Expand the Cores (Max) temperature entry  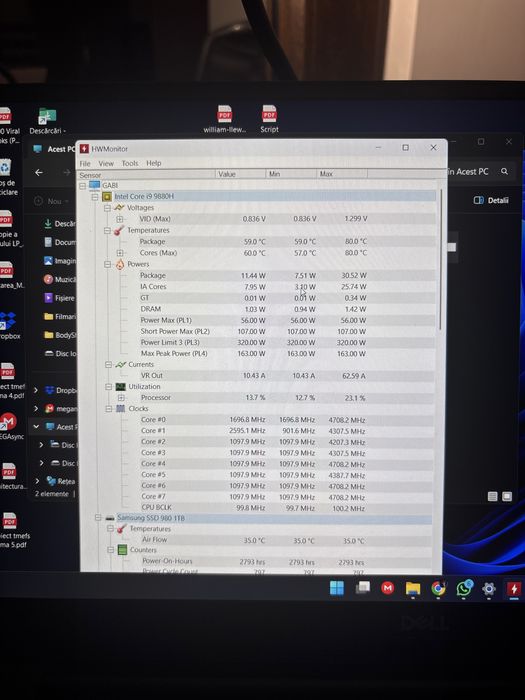(120, 253)
